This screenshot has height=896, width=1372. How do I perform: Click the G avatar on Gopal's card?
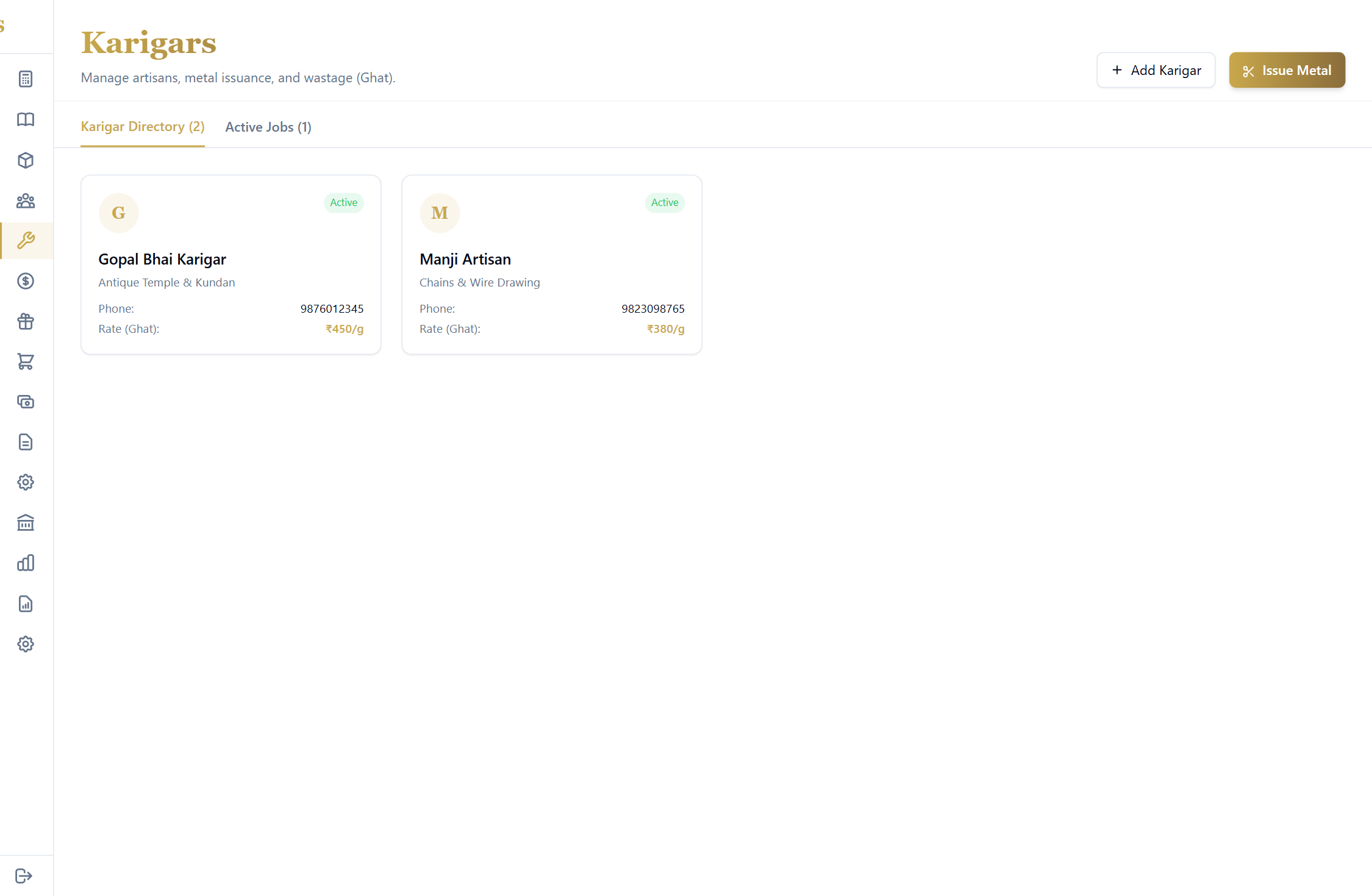pyautogui.click(x=119, y=213)
